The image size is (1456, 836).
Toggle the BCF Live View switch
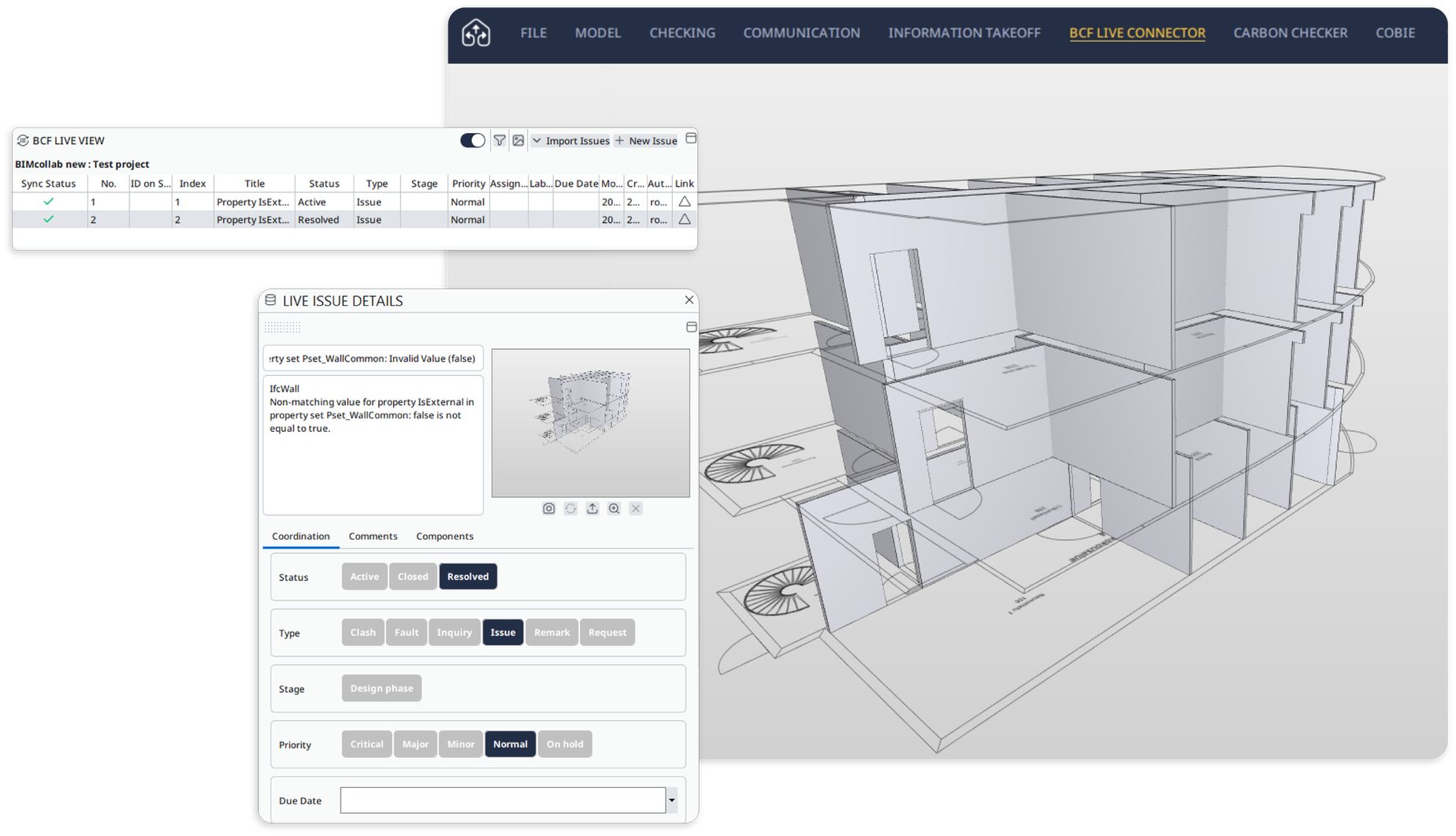point(473,140)
